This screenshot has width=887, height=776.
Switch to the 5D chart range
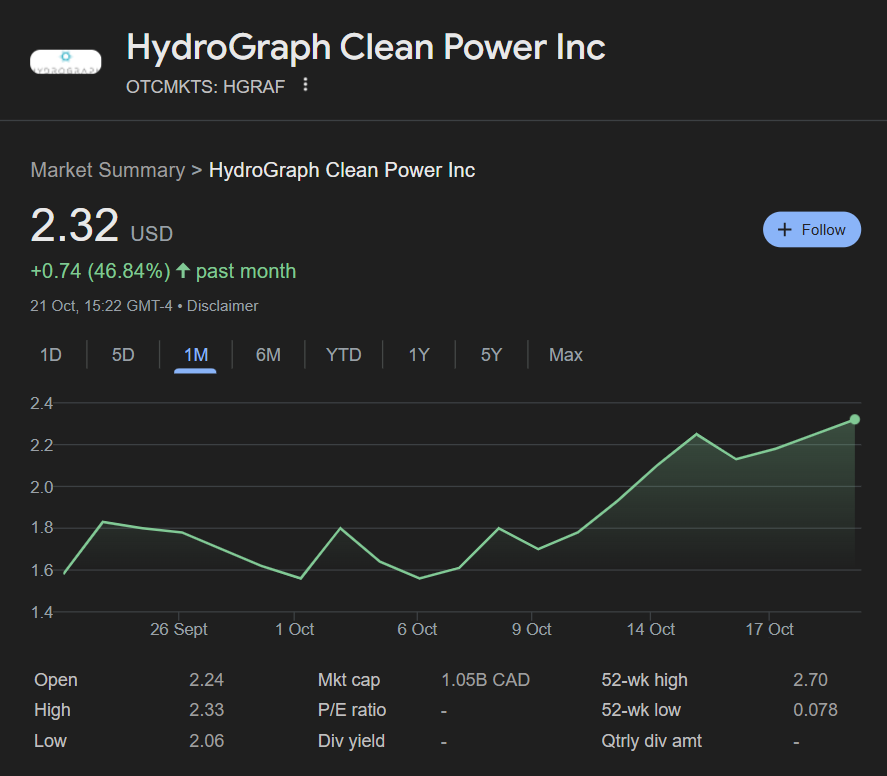coord(123,355)
